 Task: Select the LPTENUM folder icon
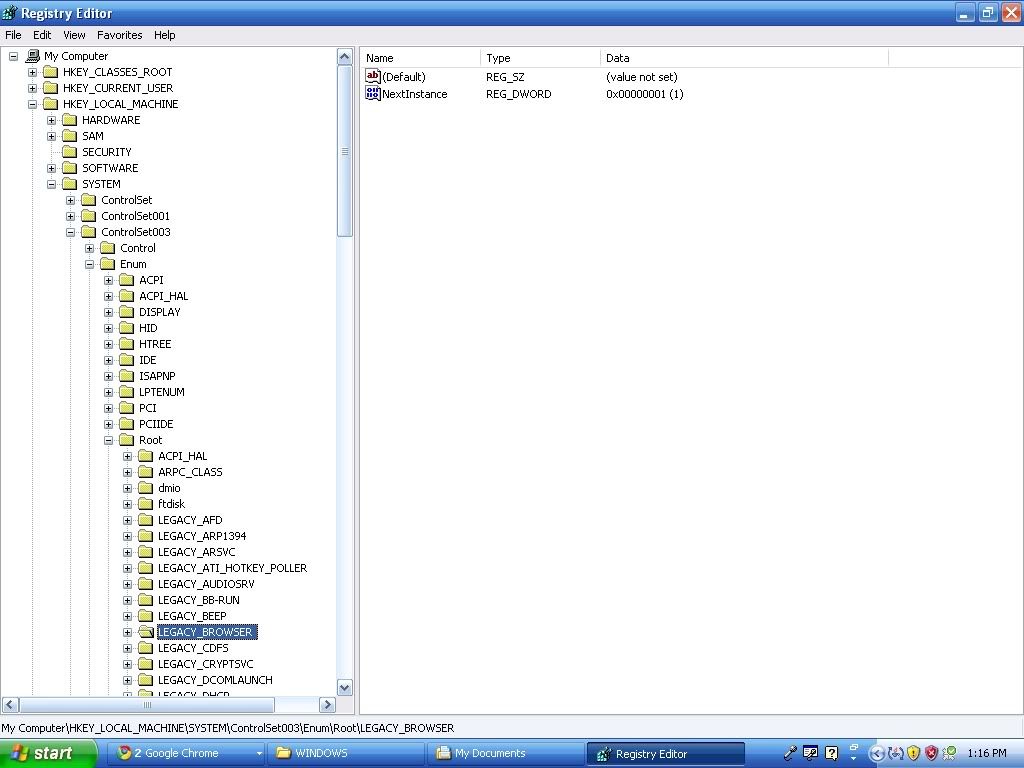[127, 392]
